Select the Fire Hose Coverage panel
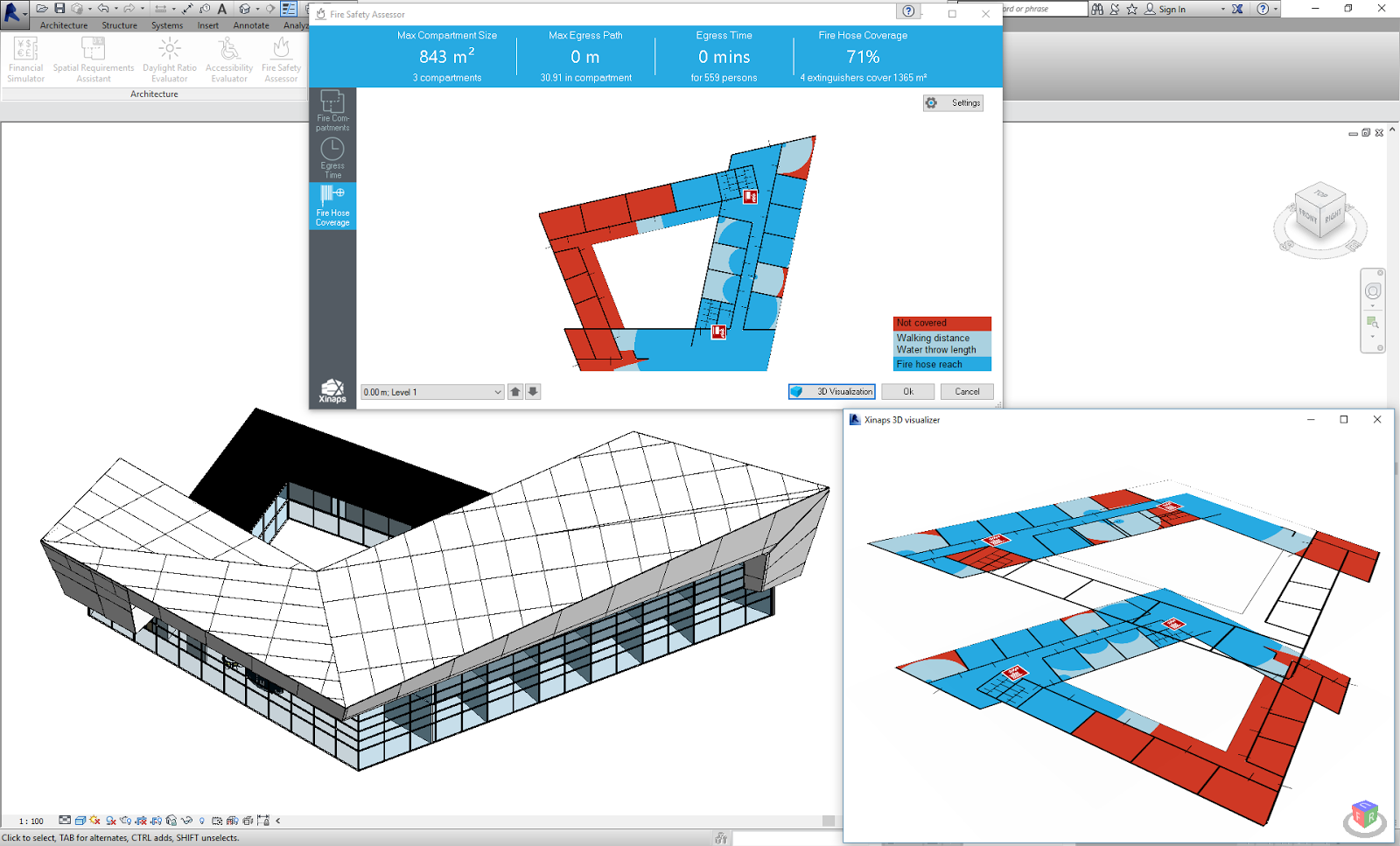This screenshot has height=846, width=1400. point(332,206)
